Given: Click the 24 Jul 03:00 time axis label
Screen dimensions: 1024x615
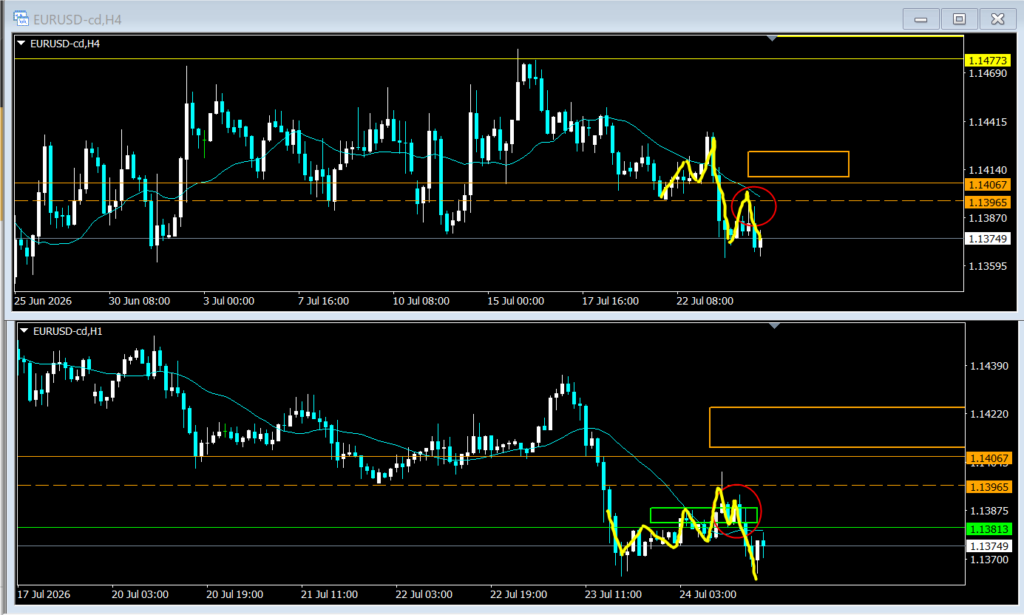Looking at the screenshot, I should pos(708,595).
